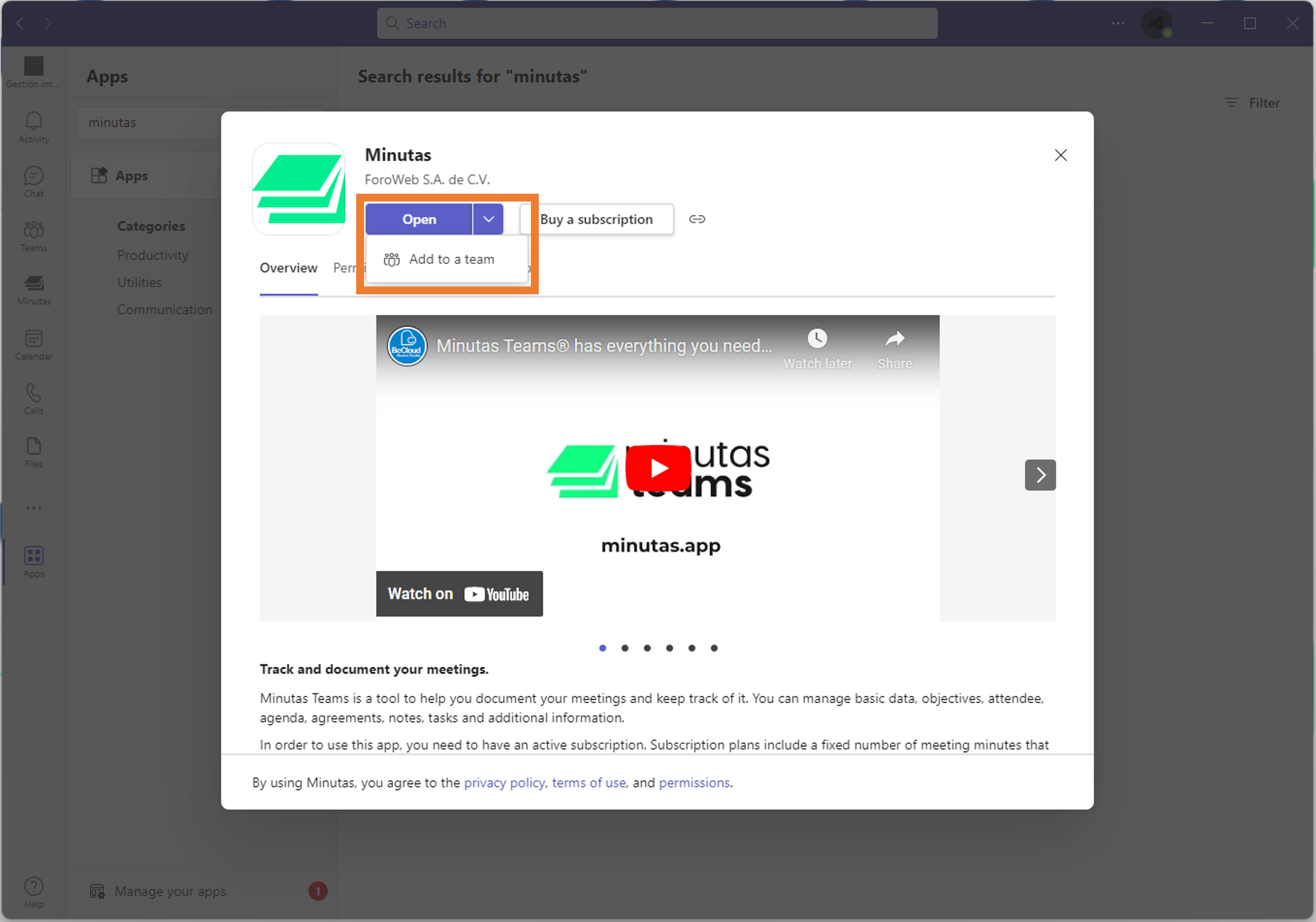Open Settings and more ellipsis in title bar
The width and height of the screenshot is (1316, 922).
coord(1118,23)
